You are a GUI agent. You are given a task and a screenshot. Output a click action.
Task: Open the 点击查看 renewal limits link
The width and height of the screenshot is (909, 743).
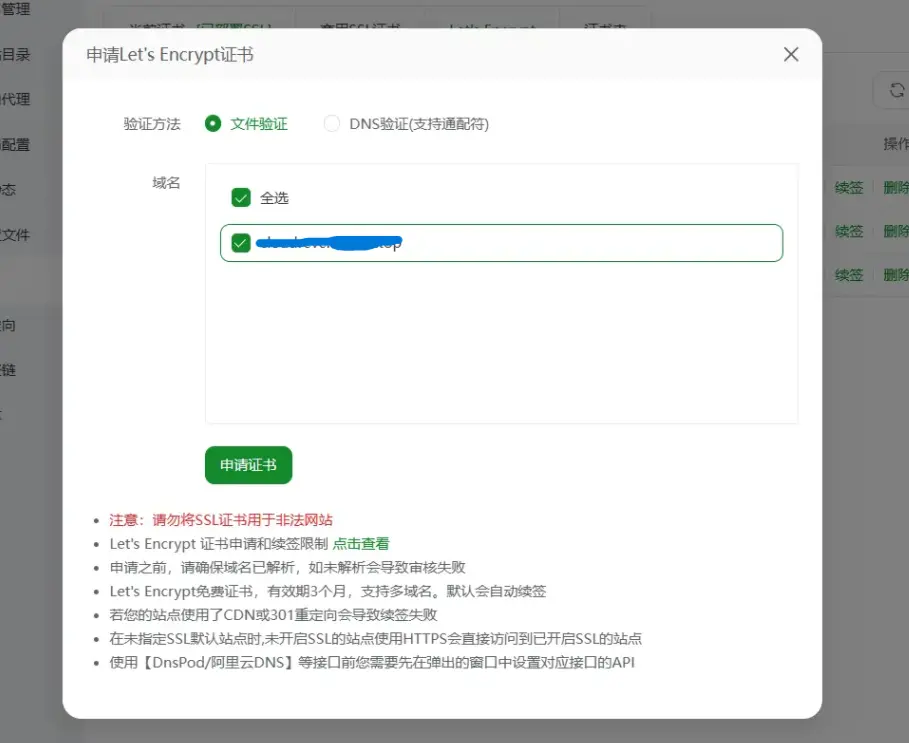pos(361,544)
